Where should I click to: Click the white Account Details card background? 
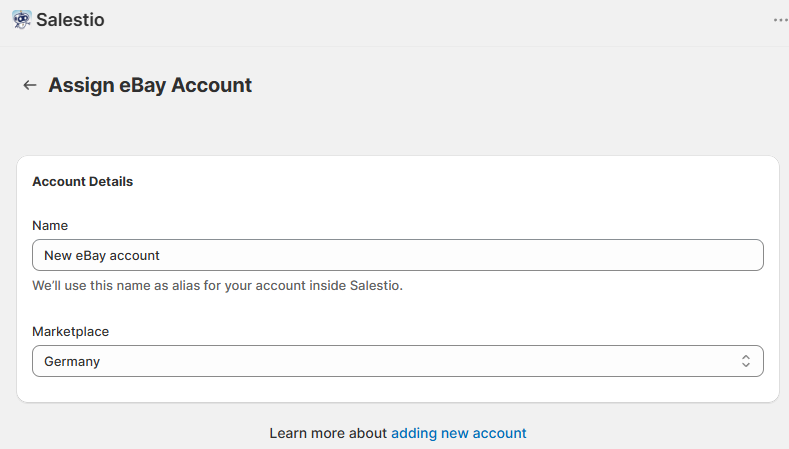click(x=500, y=190)
